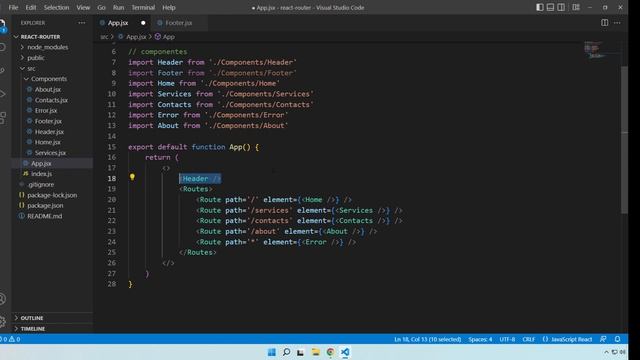The image size is (640, 360).
Task: Click the code minimap preview
Action: (594, 50)
